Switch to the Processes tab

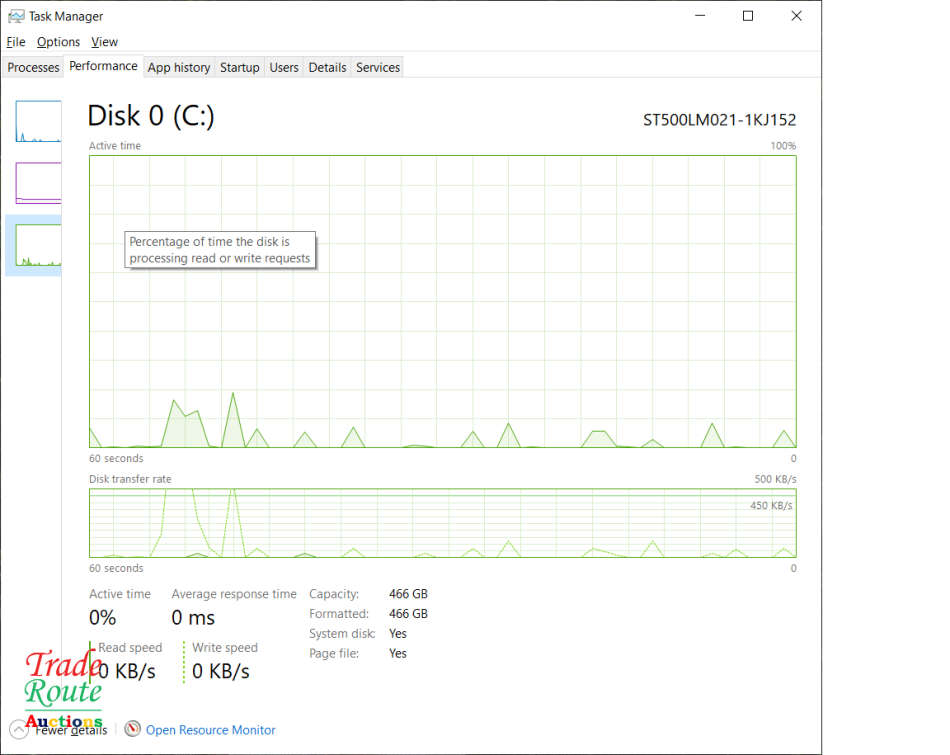click(x=33, y=67)
